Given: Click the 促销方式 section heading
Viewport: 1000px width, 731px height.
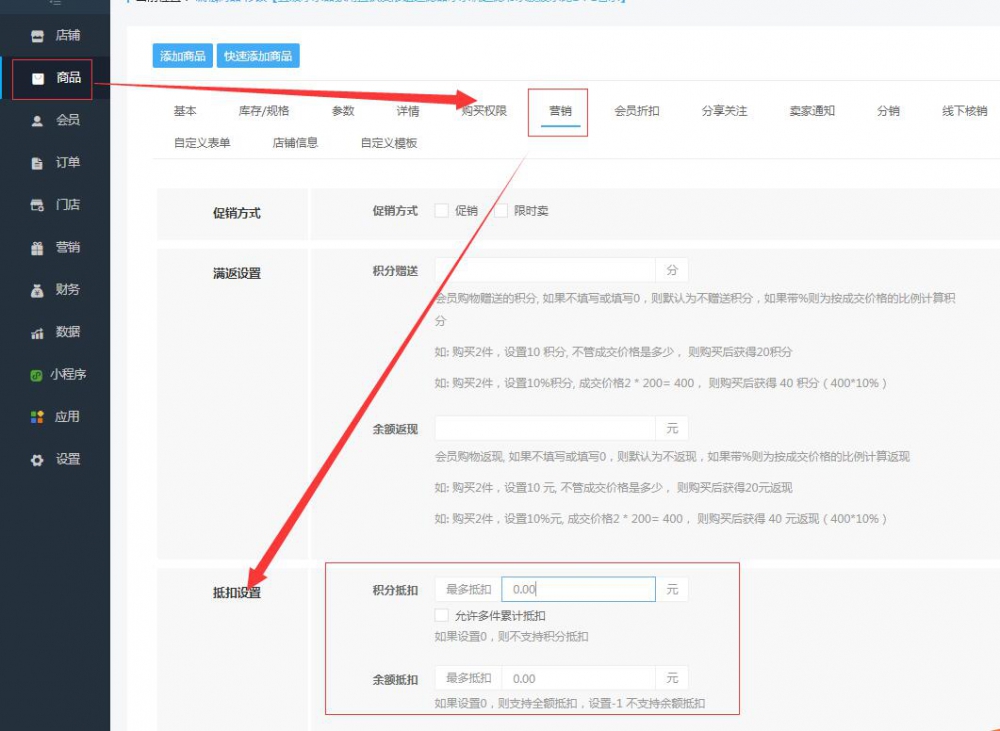Looking at the screenshot, I should (x=237, y=213).
